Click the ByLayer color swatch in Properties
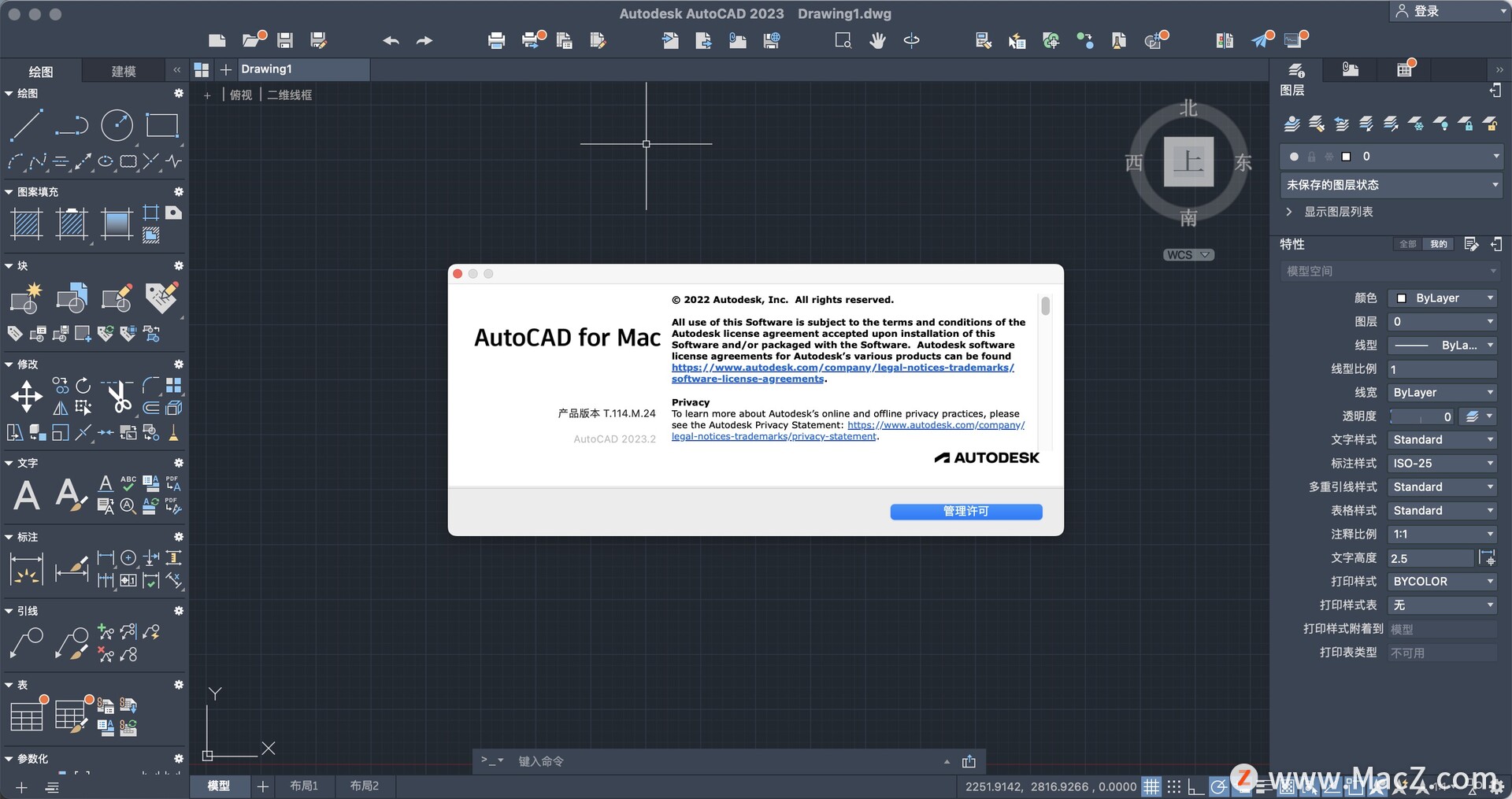The width and height of the screenshot is (1512, 799). (1401, 298)
